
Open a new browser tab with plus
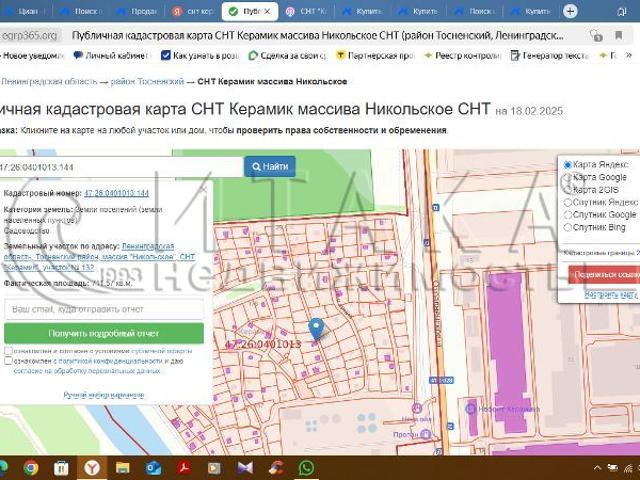[x=570, y=12]
